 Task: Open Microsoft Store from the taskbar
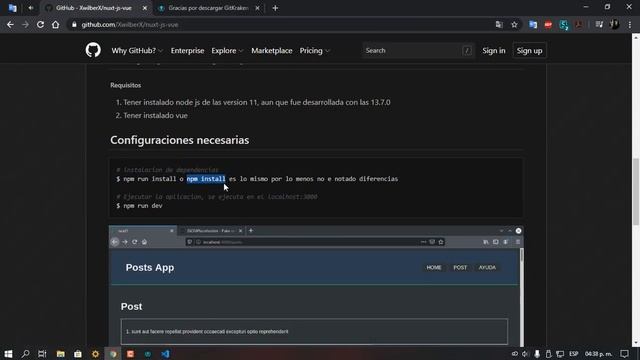pyautogui.click(x=78, y=353)
